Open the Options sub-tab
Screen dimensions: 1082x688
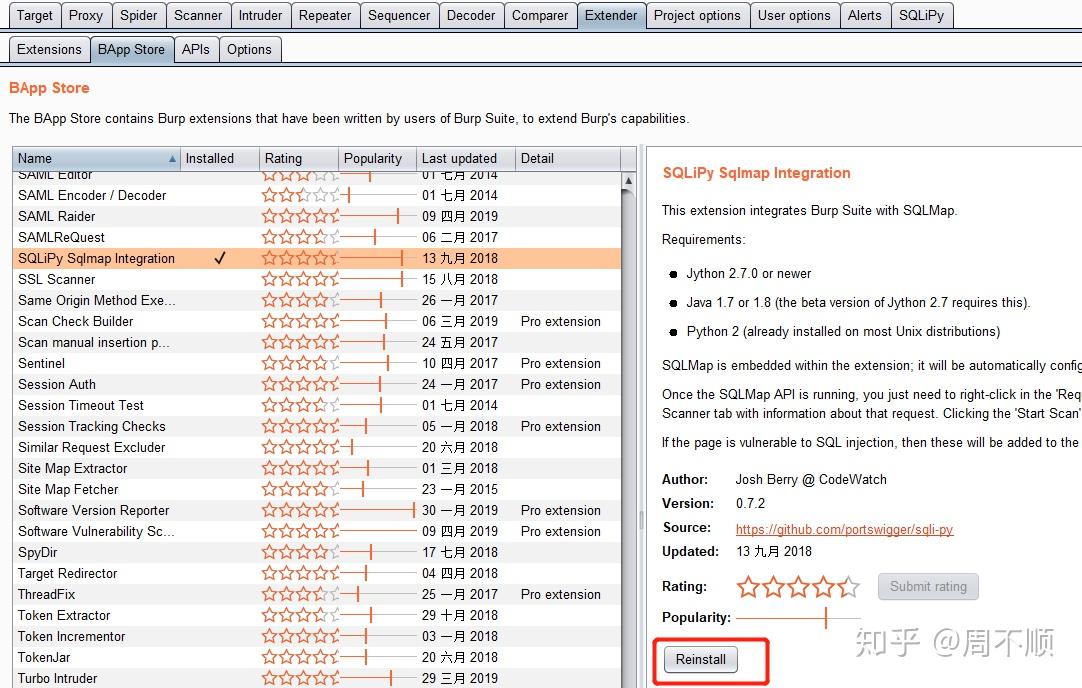249,50
